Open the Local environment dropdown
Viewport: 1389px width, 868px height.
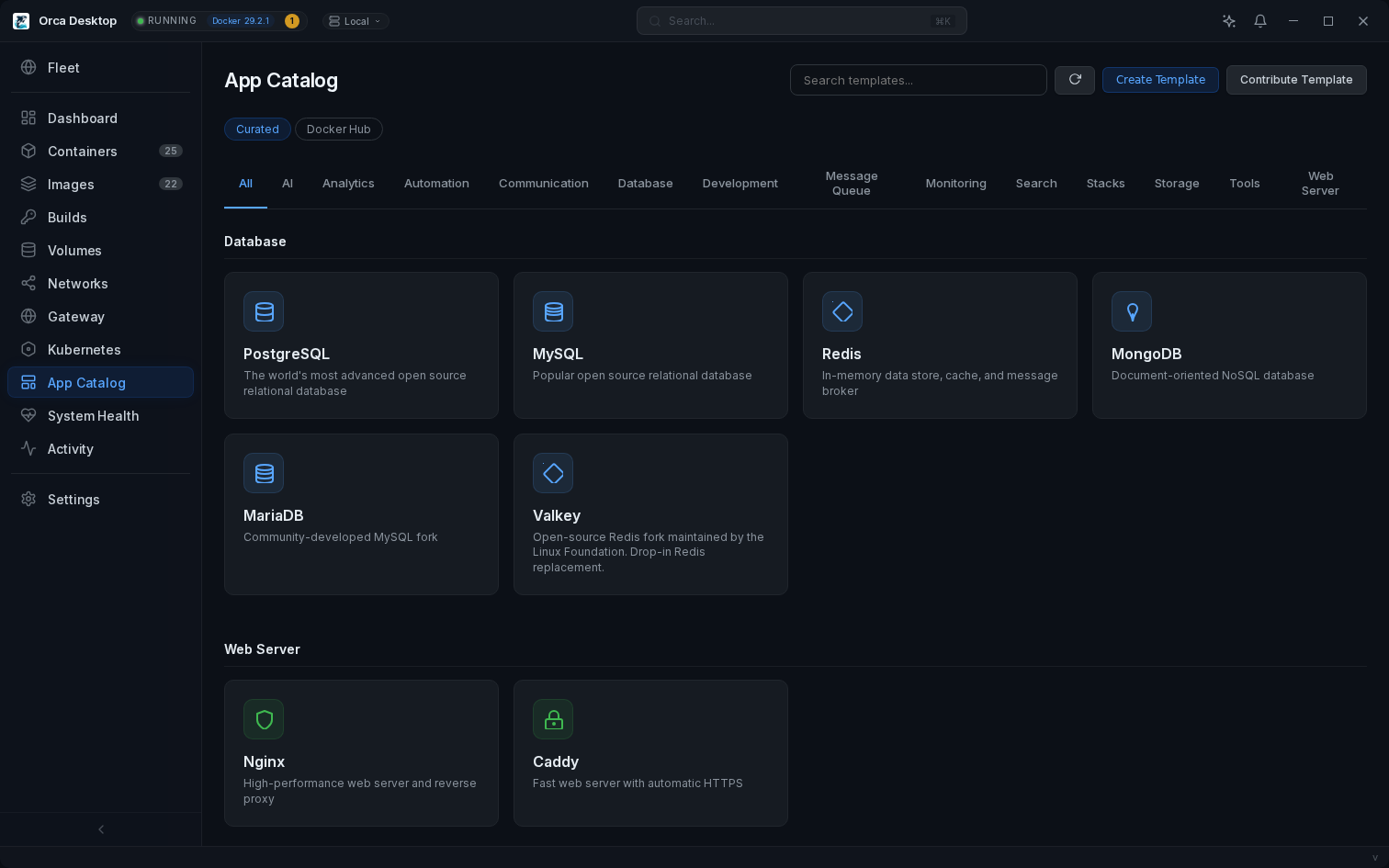click(356, 21)
